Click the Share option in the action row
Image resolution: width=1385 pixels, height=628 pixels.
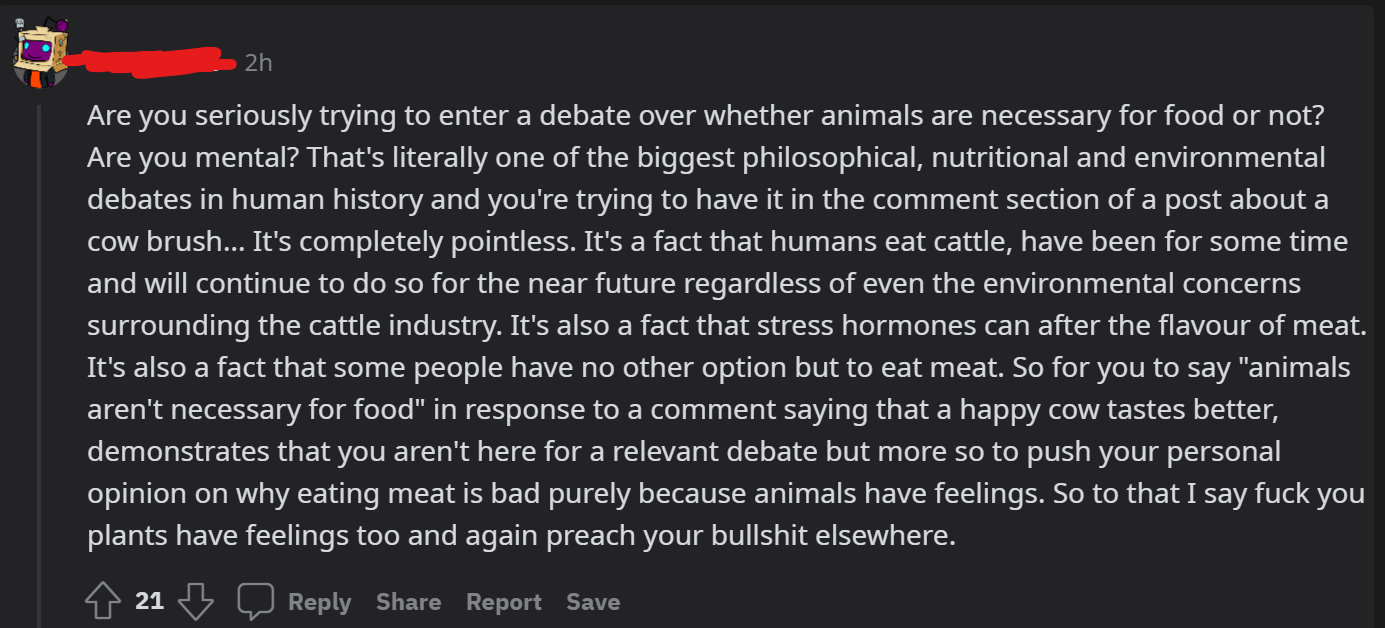point(408,601)
